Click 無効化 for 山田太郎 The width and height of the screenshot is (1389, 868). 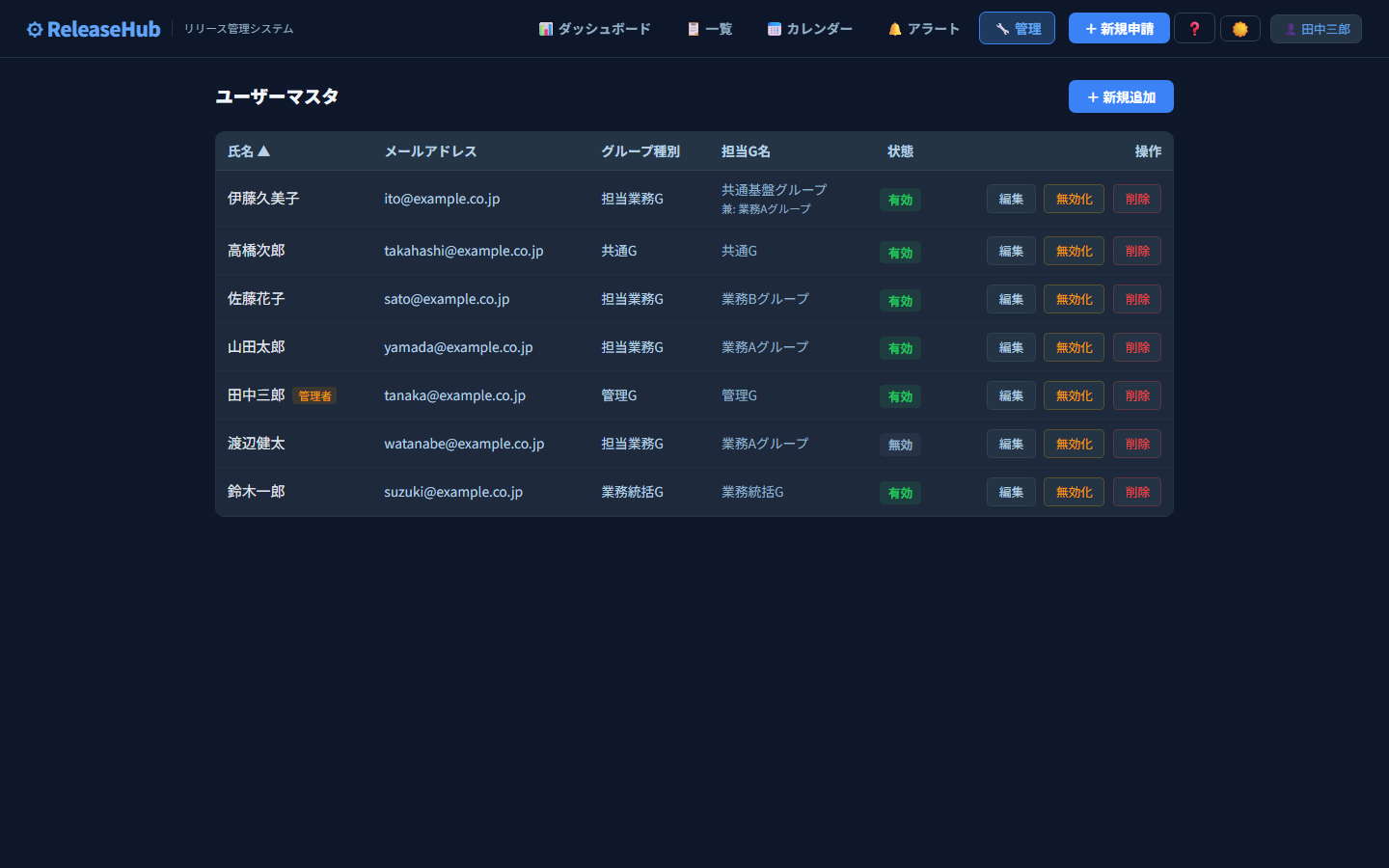[1074, 347]
